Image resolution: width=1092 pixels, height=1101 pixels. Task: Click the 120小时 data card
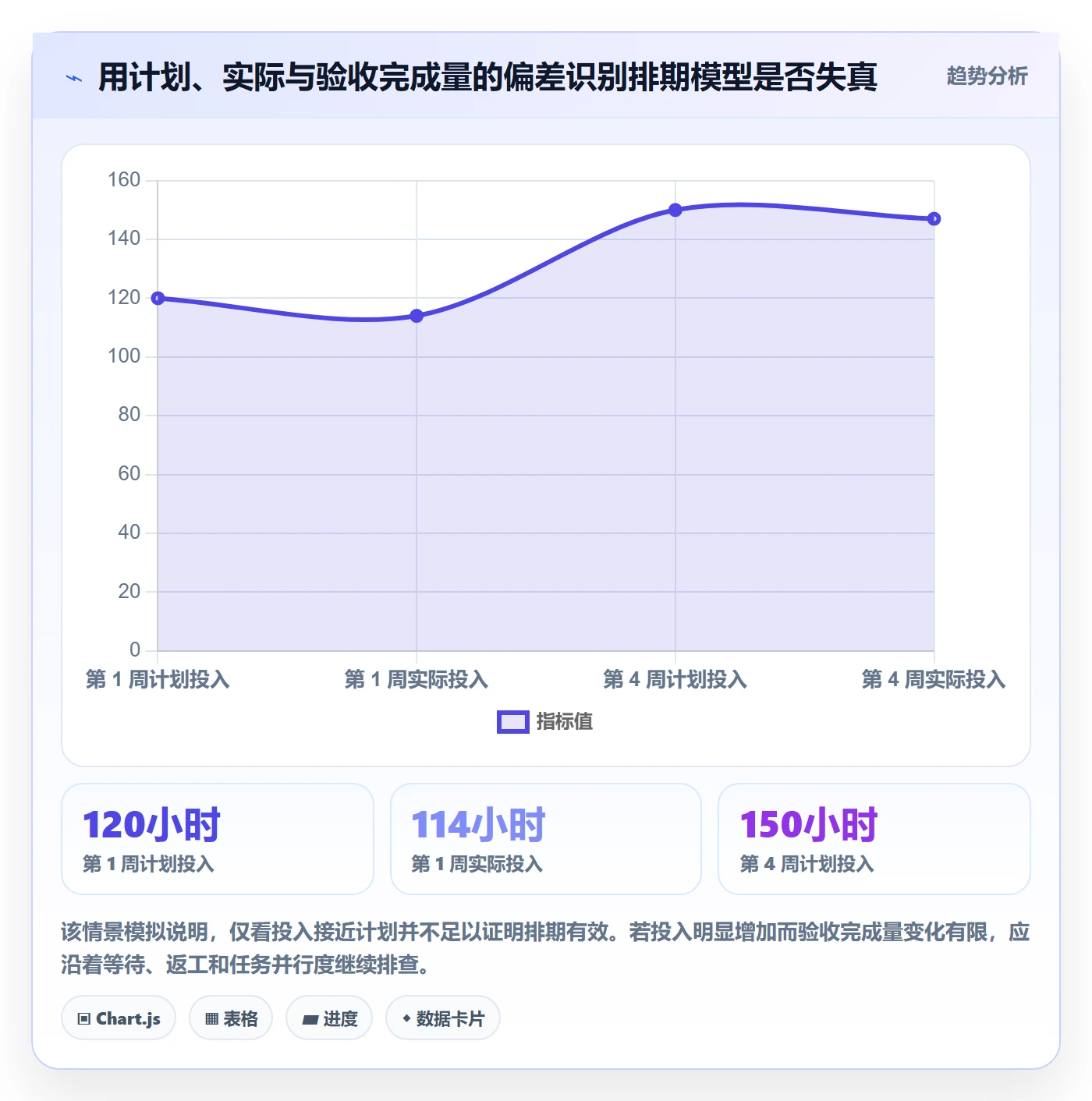pos(218,839)
